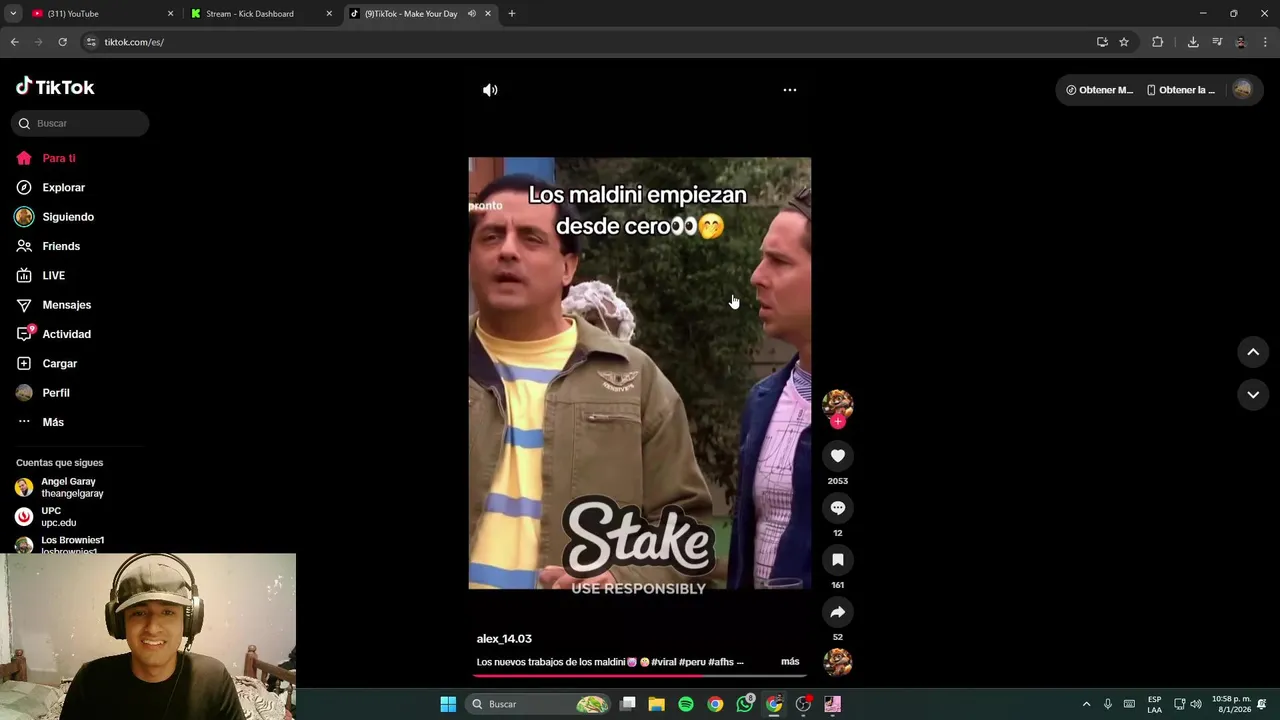The width and height of the screenshot is (1280, 720).
Task: Open volume control in system tray
Action: pyautogui.click(x=1196, y=704)
